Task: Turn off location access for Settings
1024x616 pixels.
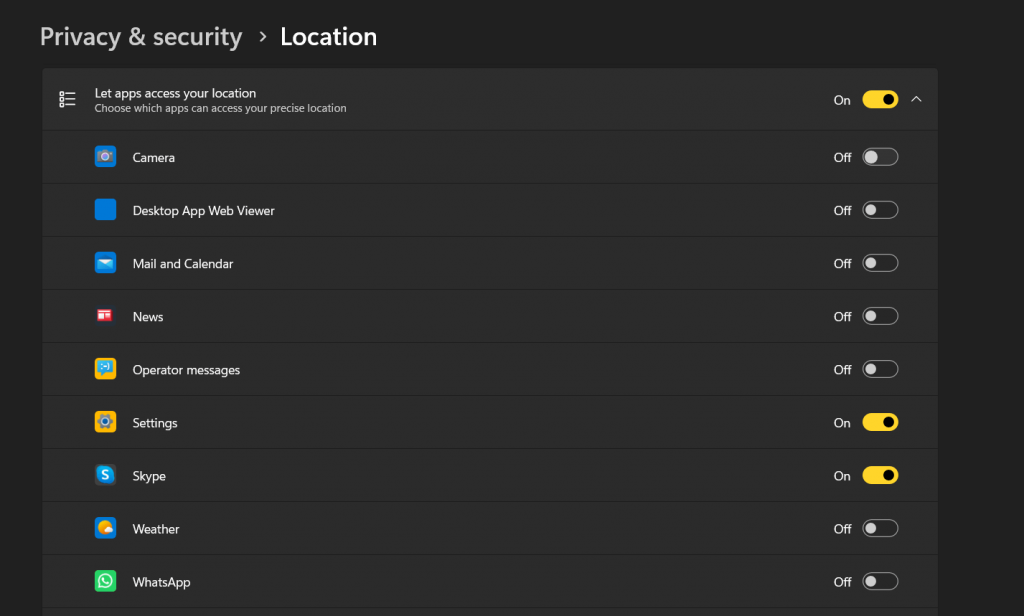Action: [x=879, y=421]
